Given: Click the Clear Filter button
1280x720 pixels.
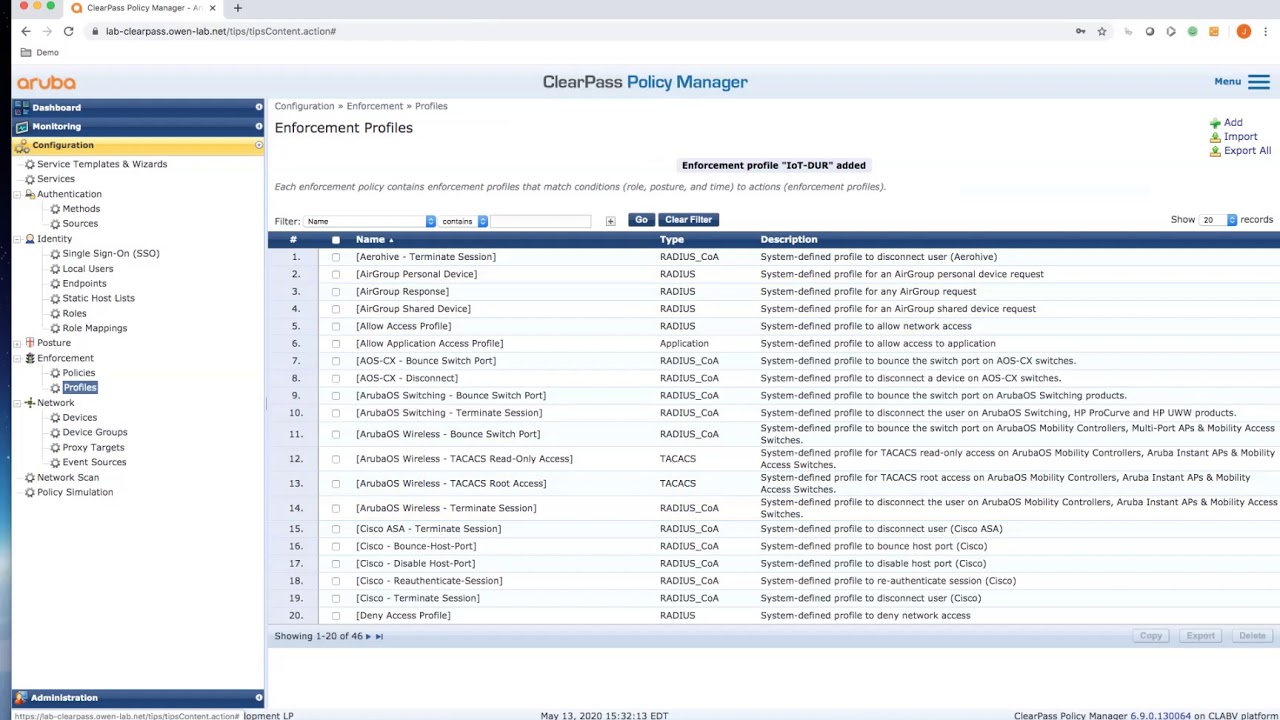Looking at the screenshot, I should click(x=688, y=220).
